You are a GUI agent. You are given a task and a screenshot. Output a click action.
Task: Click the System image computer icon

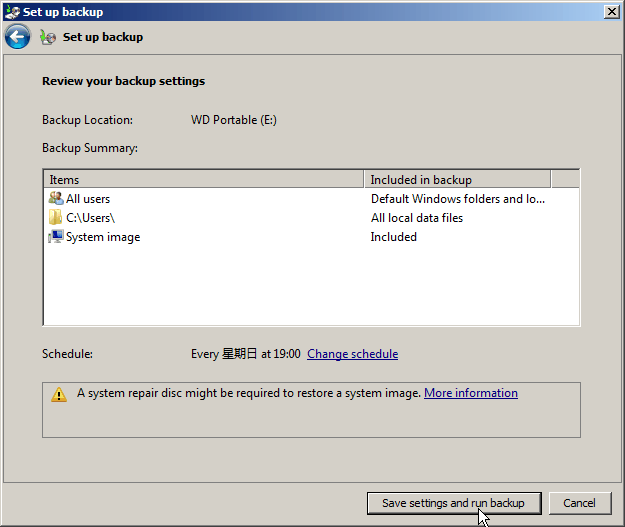coord(55,237)
